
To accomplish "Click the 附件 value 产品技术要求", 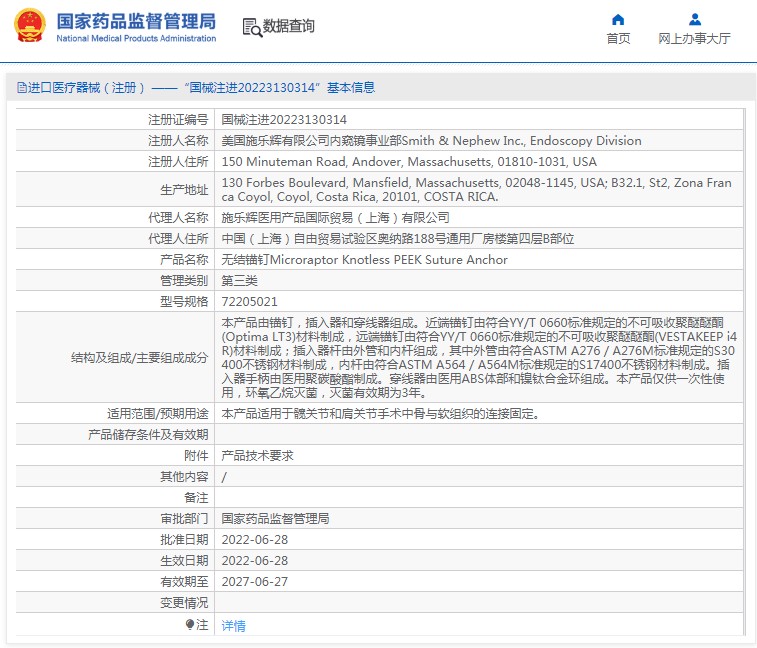I will pyautogui.click(x=257, y=455).
